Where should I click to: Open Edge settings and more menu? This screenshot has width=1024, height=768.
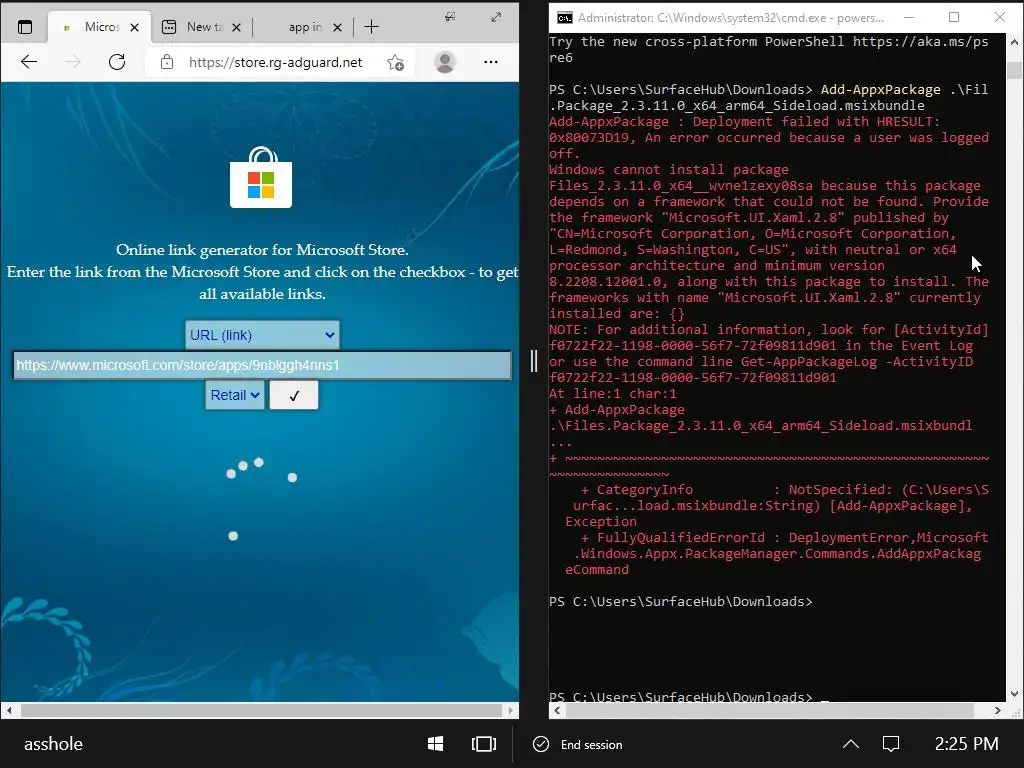coord(490,62)
